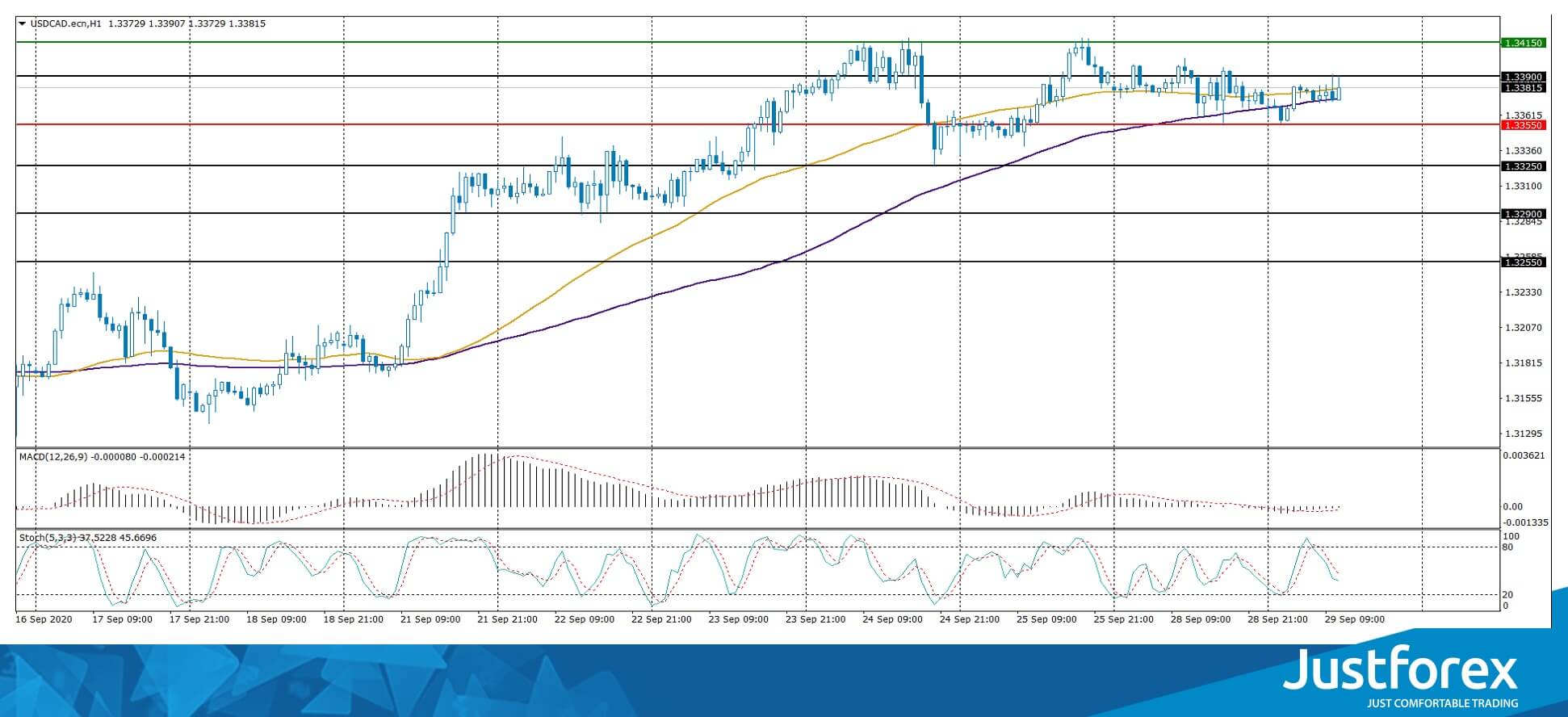Click the 1.32070 value on price axis
Image resolution: width=1568 pixels, height=717 pixels.
coord(1523,328)
